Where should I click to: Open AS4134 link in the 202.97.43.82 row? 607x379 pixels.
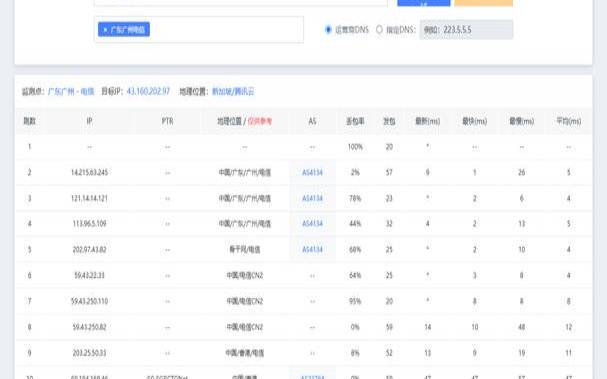(x=312, y=250)
